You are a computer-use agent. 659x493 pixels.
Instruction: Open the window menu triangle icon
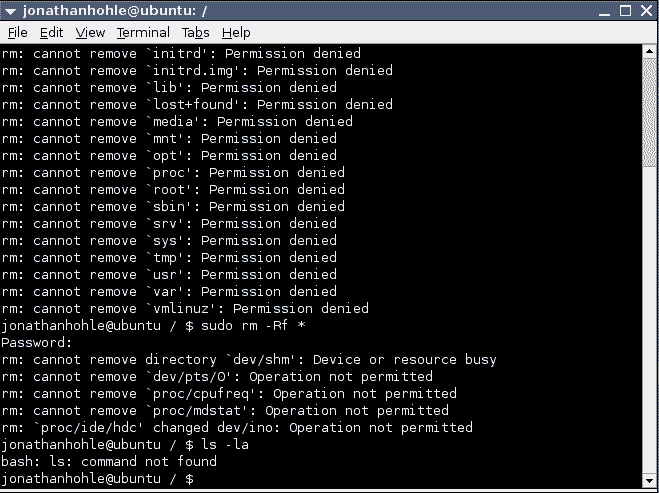11,11
